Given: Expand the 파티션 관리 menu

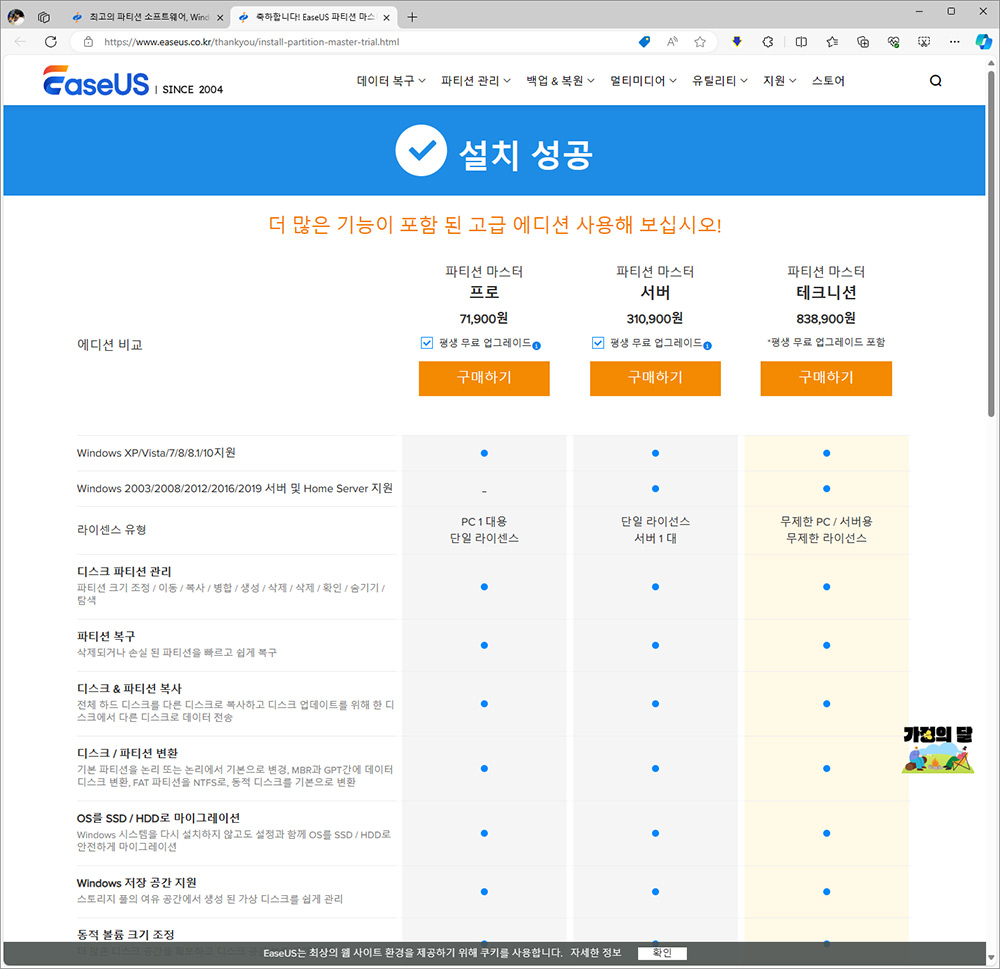Looking at the screenshot, I should pyautogui.click(x=476, y=80).
